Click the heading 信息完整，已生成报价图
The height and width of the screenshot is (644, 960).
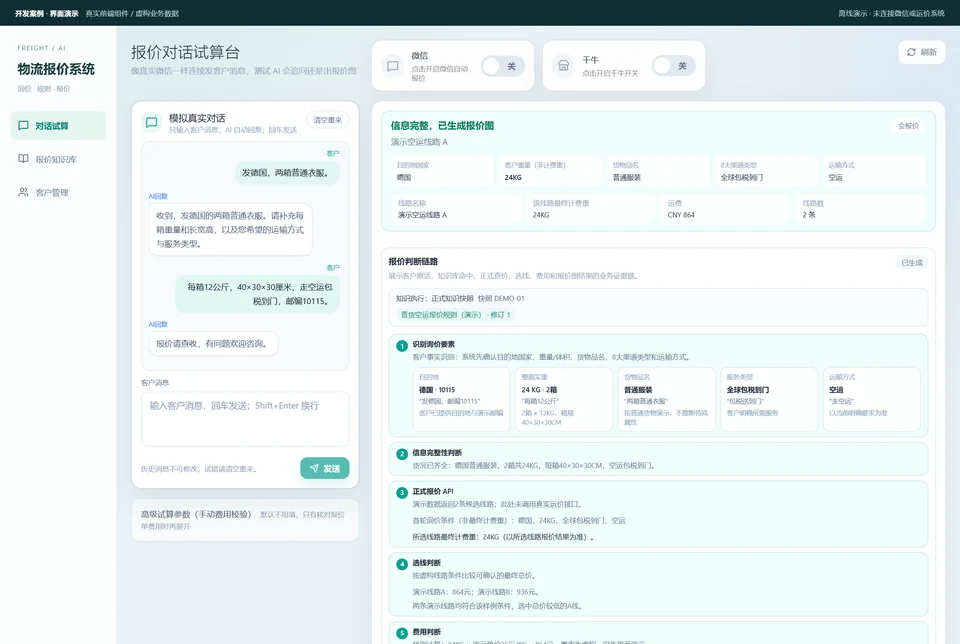[442, 125]
